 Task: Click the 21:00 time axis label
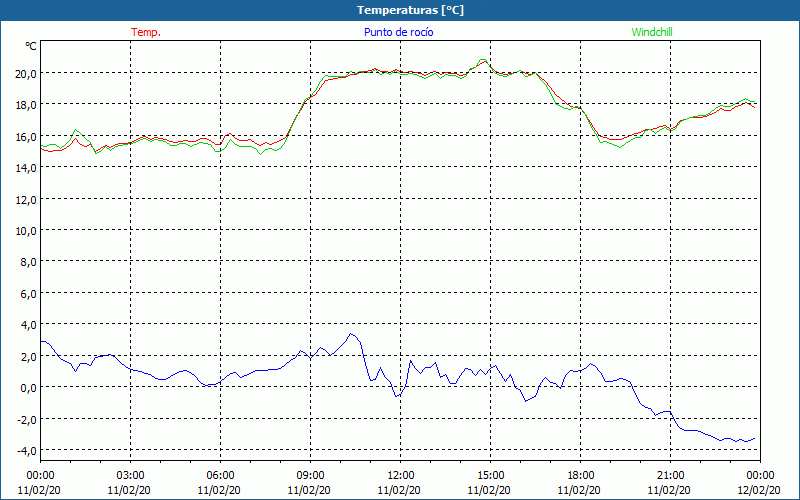point(670,476)
